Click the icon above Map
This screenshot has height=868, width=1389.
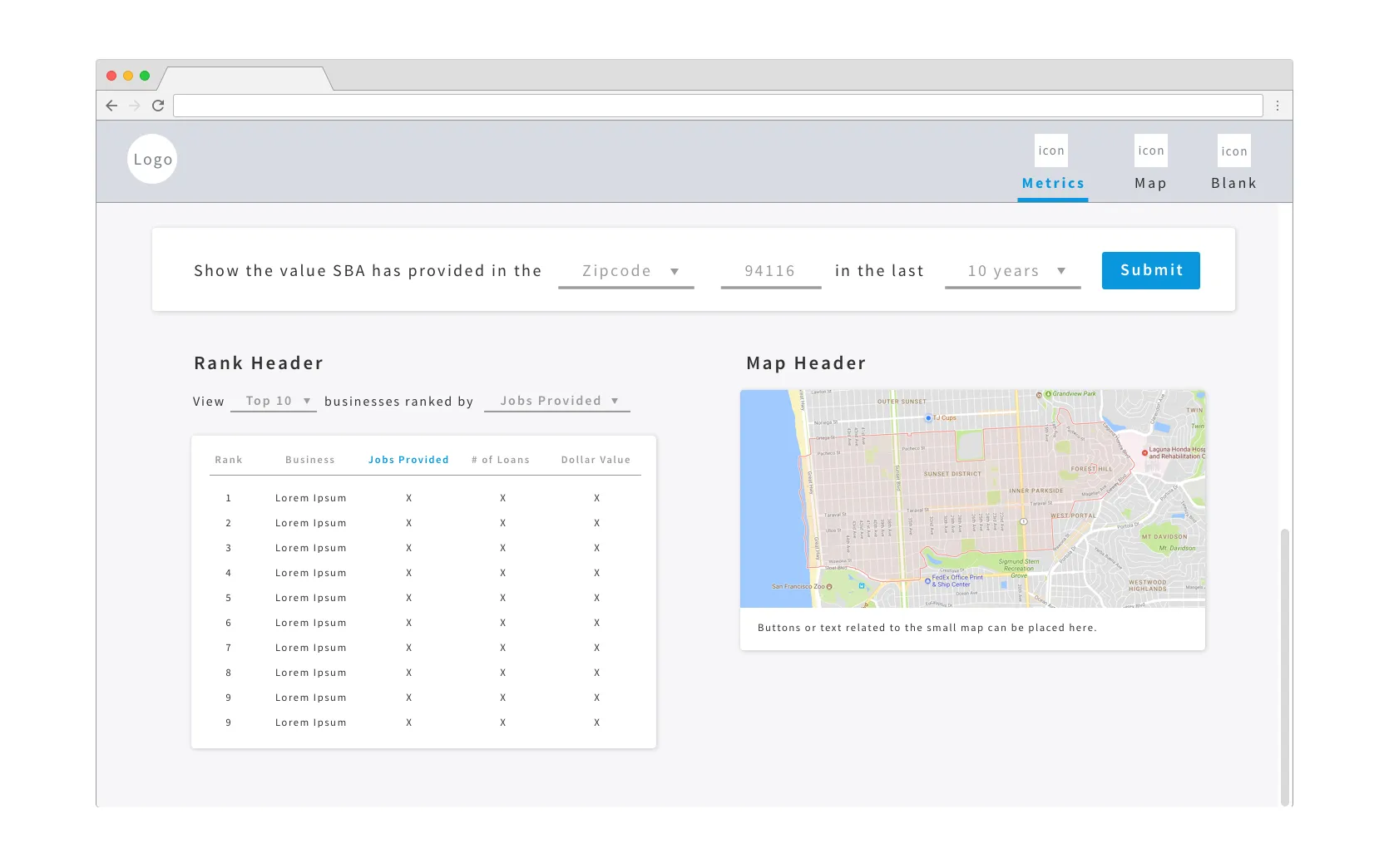point(1151,150)
